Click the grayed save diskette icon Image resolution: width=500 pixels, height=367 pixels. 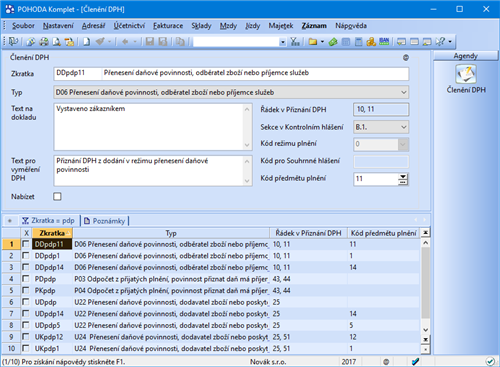point(150,42)
